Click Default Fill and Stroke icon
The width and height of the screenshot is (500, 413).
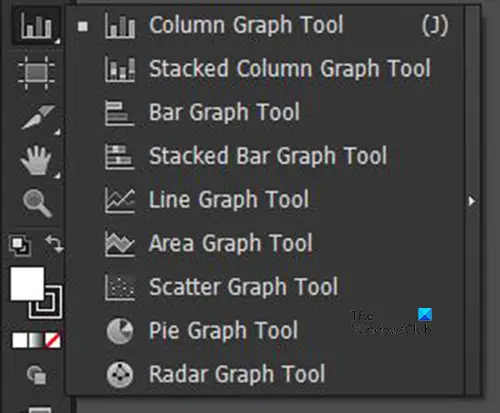coord(20,246)
